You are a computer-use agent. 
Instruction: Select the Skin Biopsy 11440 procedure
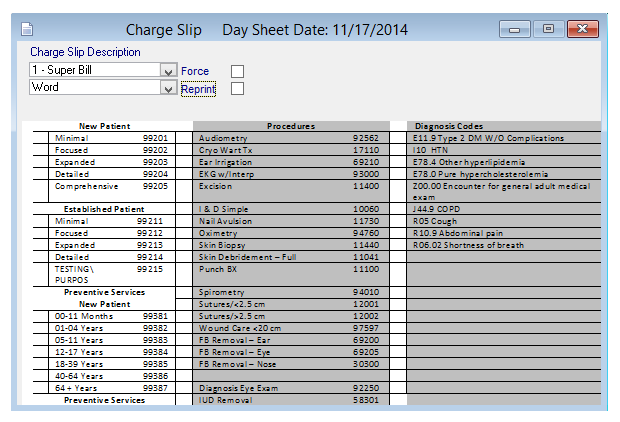click(x=288, y=245)
